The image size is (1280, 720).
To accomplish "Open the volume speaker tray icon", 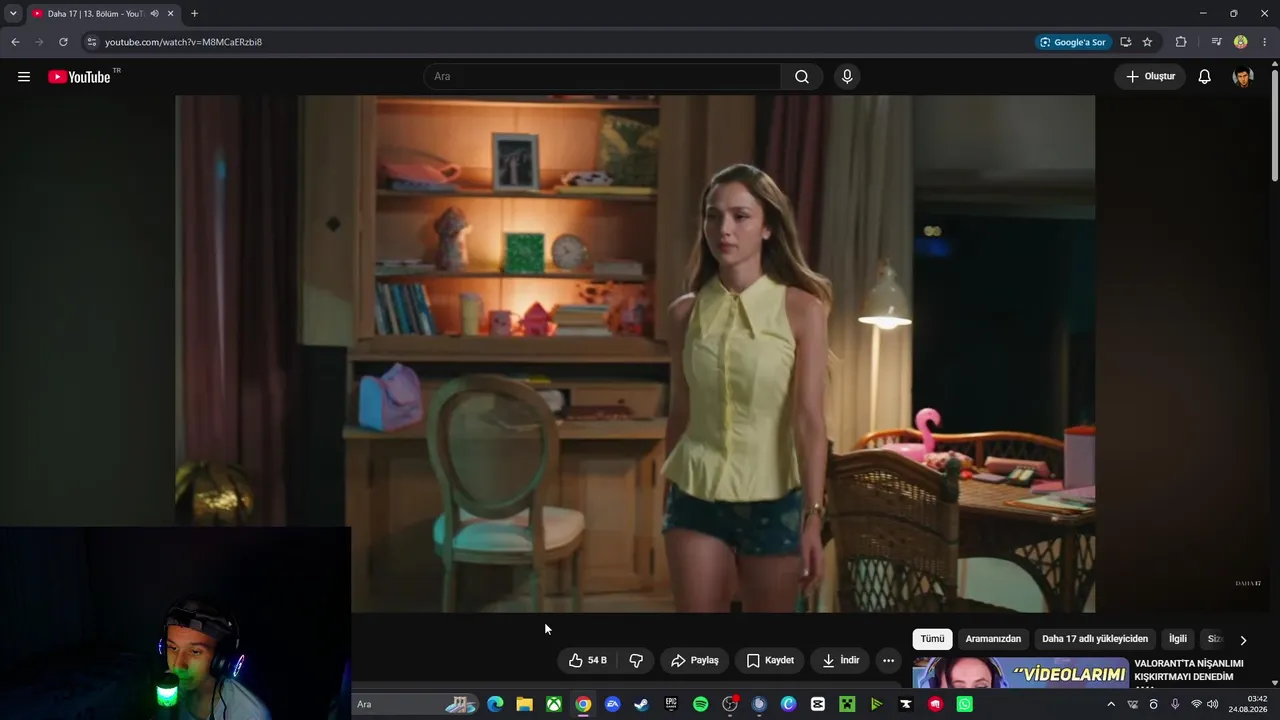I will pyautogui.click(x=1213, y=704).
